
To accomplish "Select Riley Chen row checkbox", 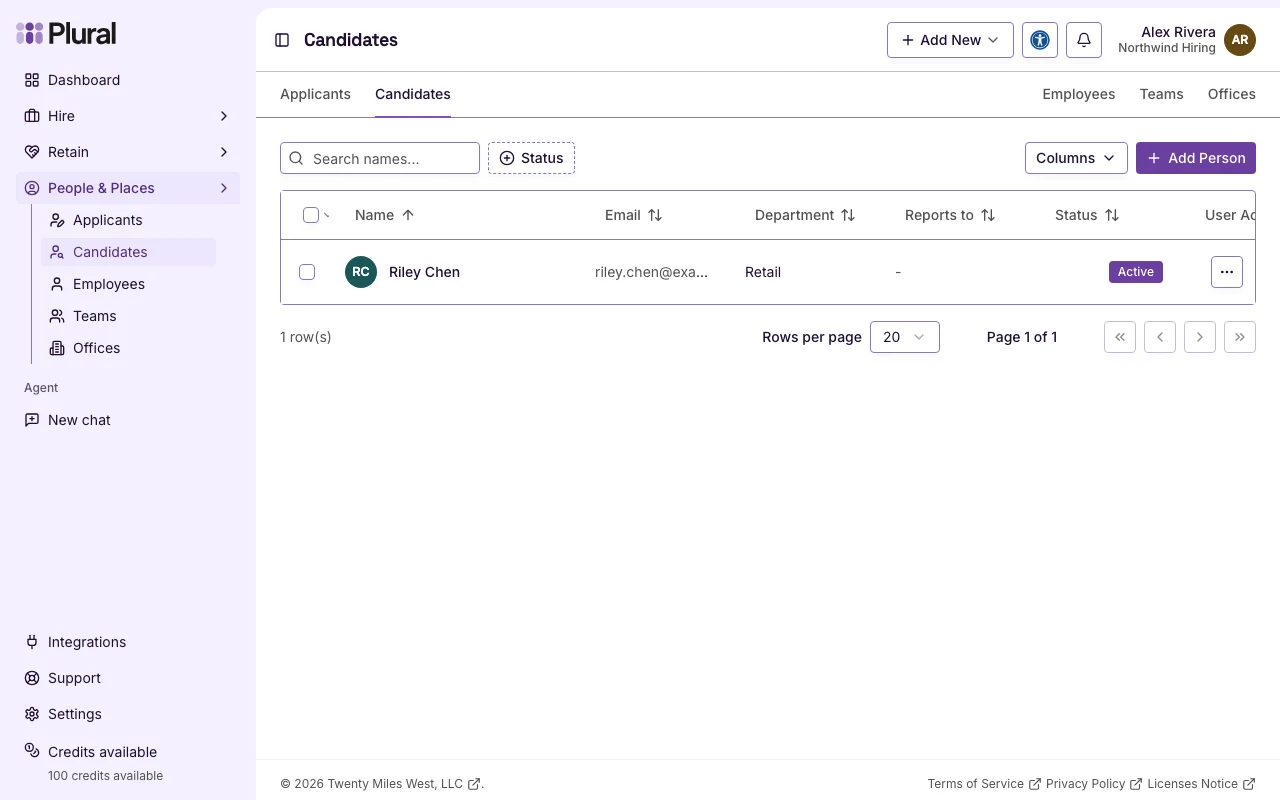I will pyautogui.click(x=307, y=272).
